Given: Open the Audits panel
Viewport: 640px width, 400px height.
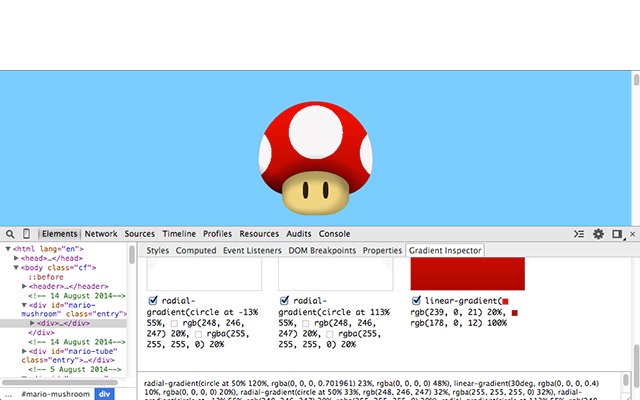Looking at the screenshot, I should (298, 234).
